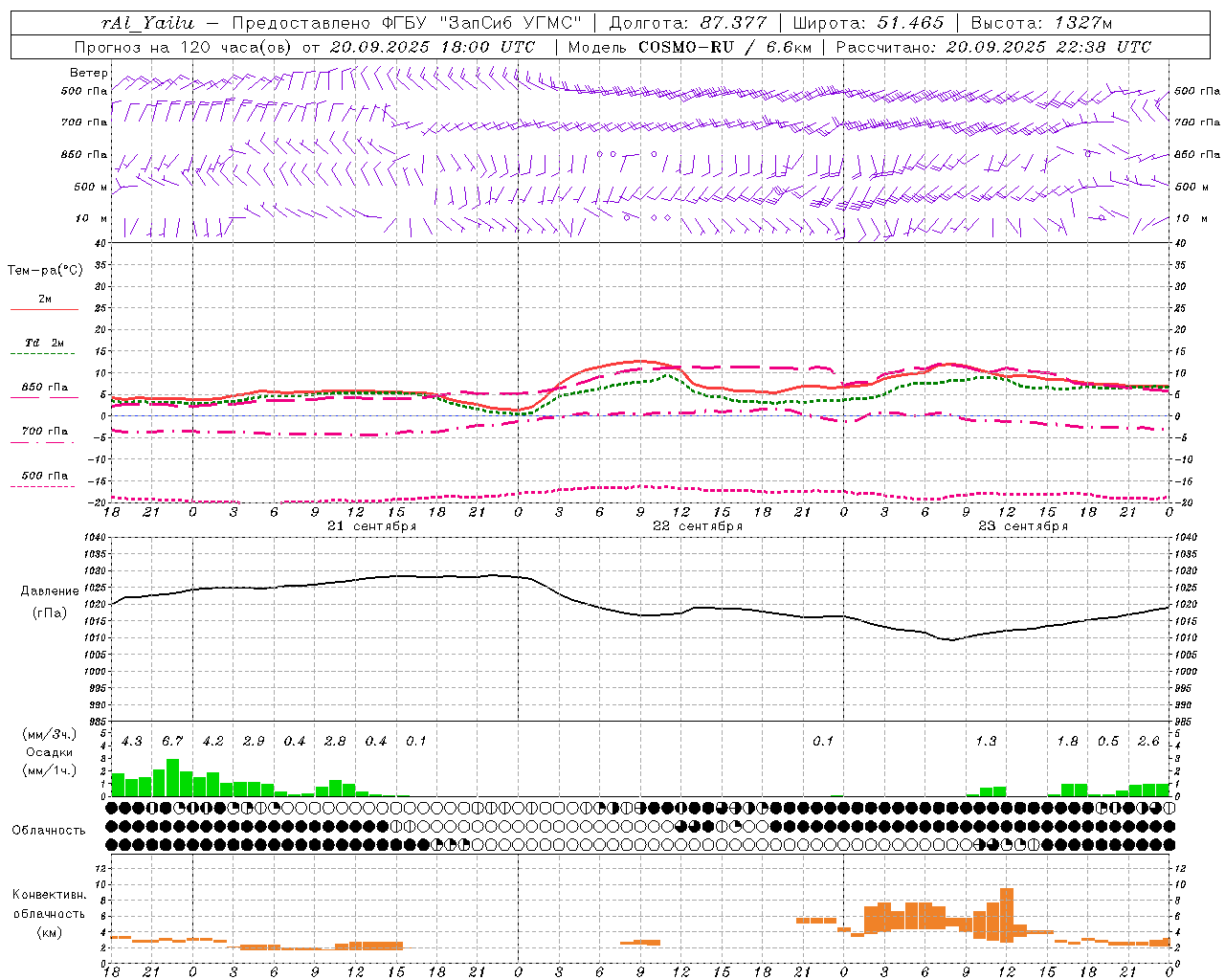This screenshot has height=980, width=1225.
Task: Select the provider text ФГБУ "ЗапСиб УГМС"
Action: [484, 23]
